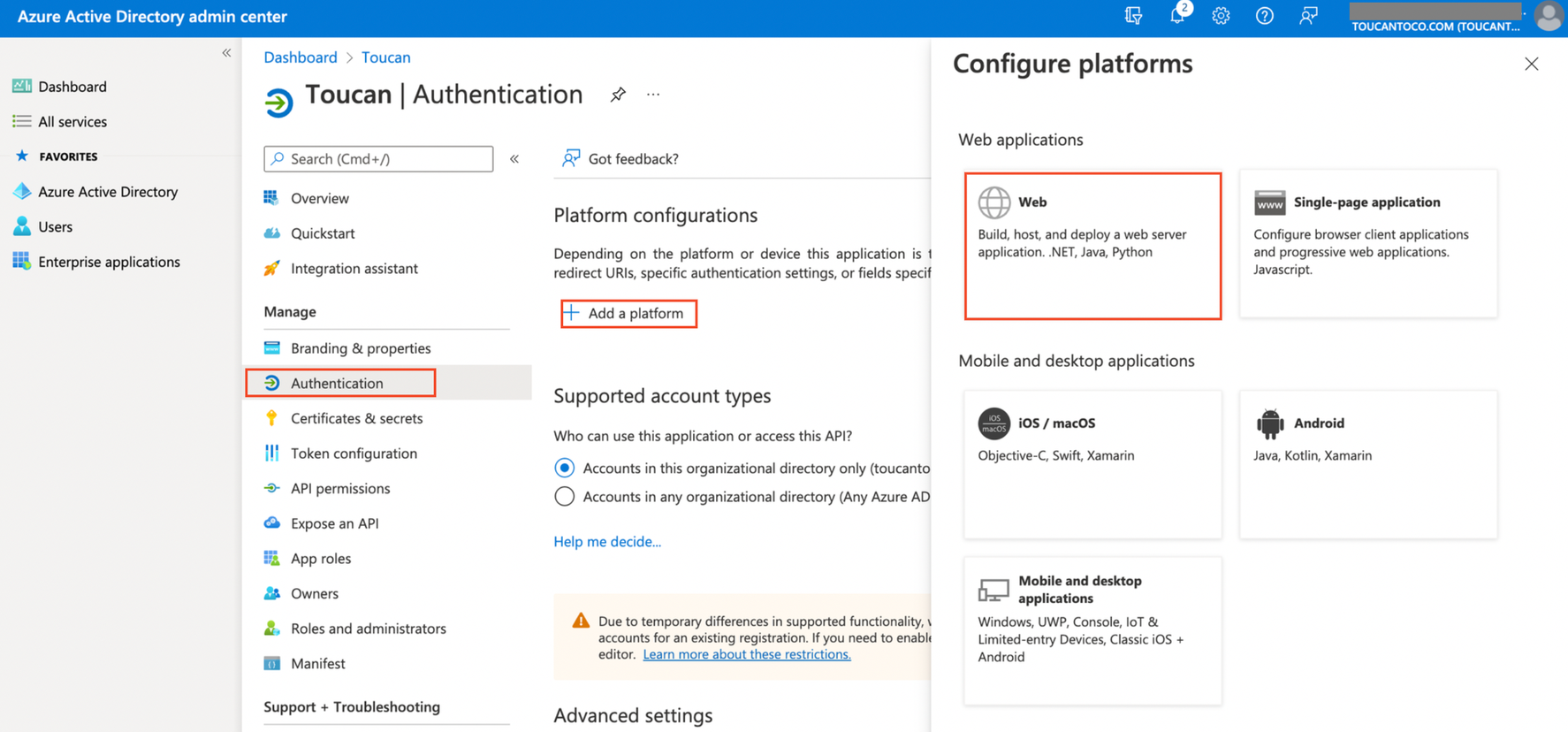Go to Dashboard breadcrumb
This screenshot has width=1568, height=732.
pyautogui.click(x=301, y=57)
